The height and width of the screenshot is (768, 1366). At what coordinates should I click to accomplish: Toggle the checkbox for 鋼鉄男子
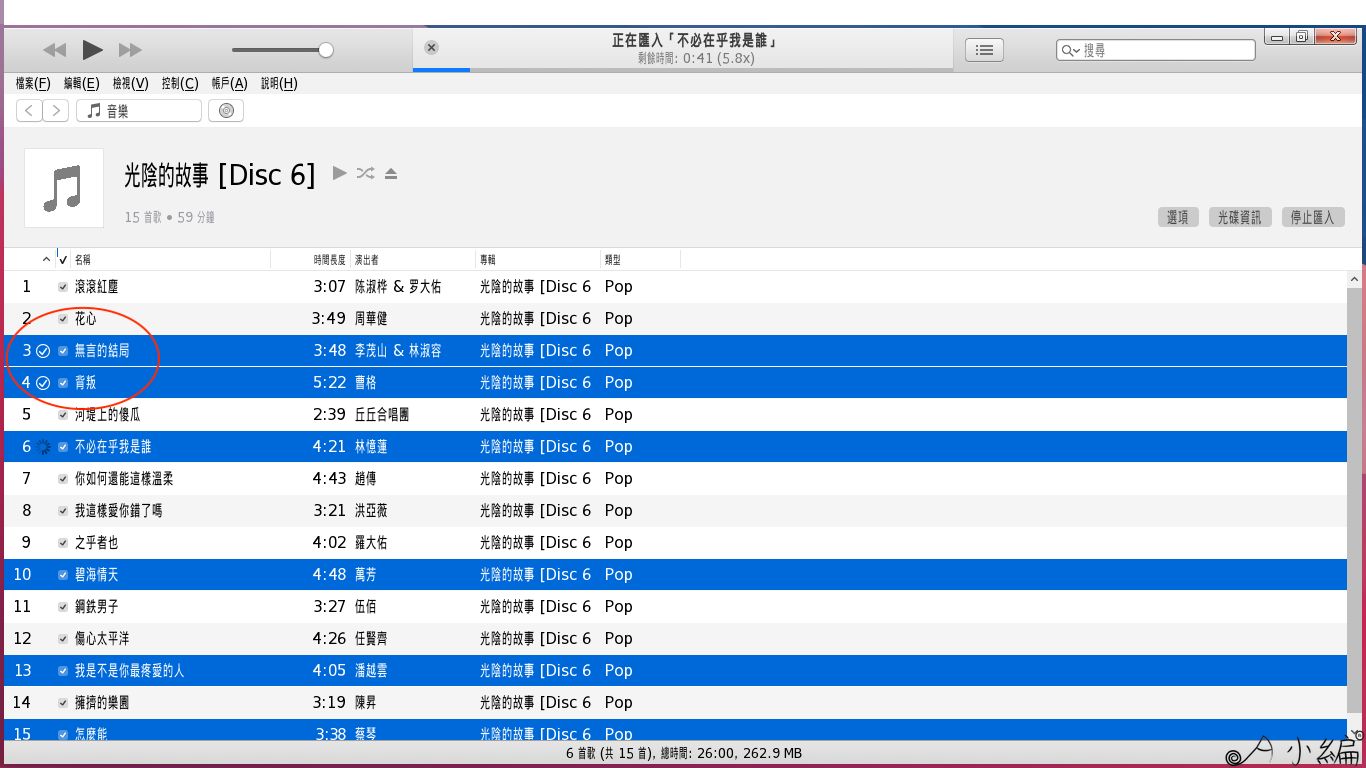point(63,607)
